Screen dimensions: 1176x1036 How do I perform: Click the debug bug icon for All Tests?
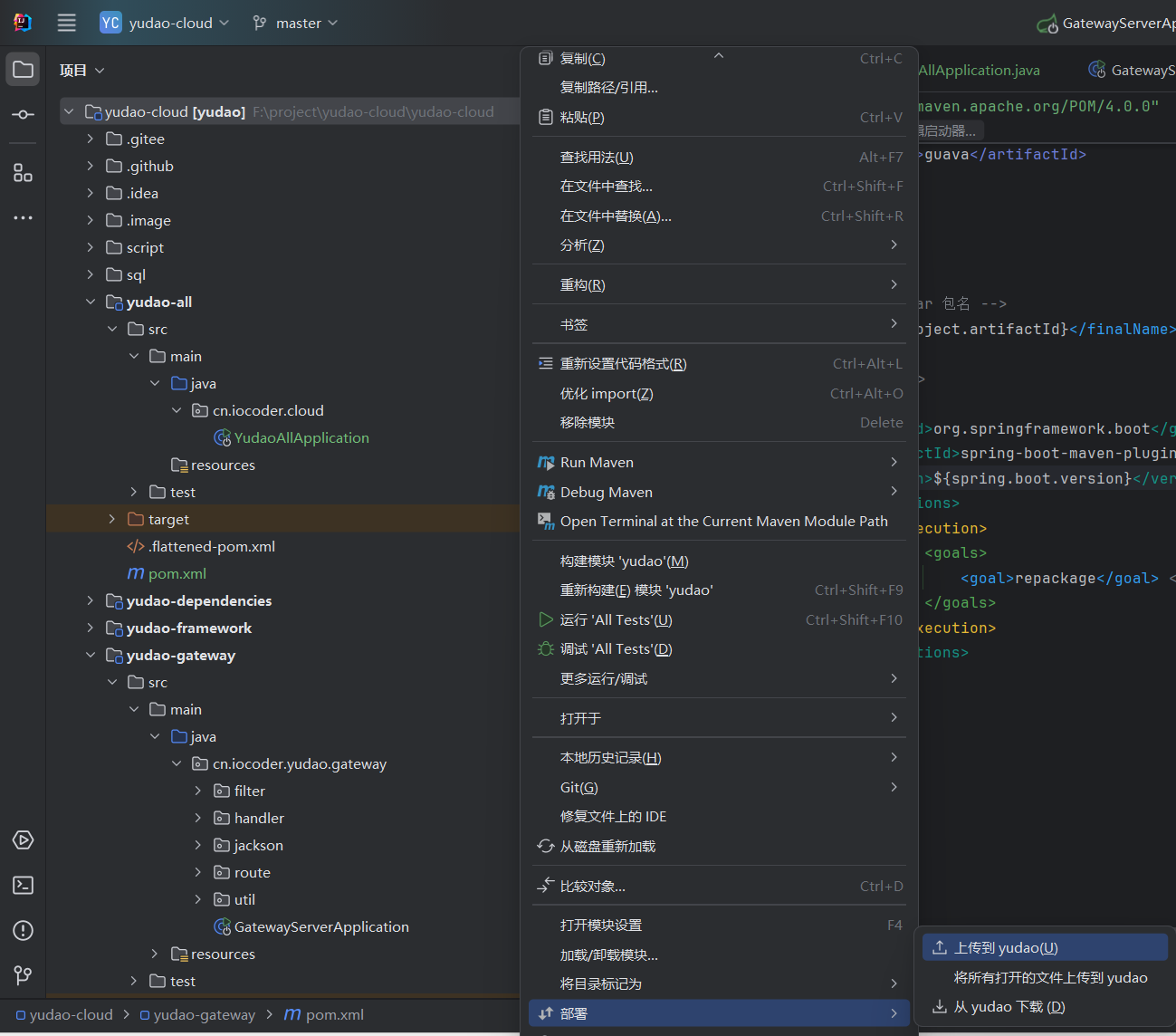click(x=546, y=649)
